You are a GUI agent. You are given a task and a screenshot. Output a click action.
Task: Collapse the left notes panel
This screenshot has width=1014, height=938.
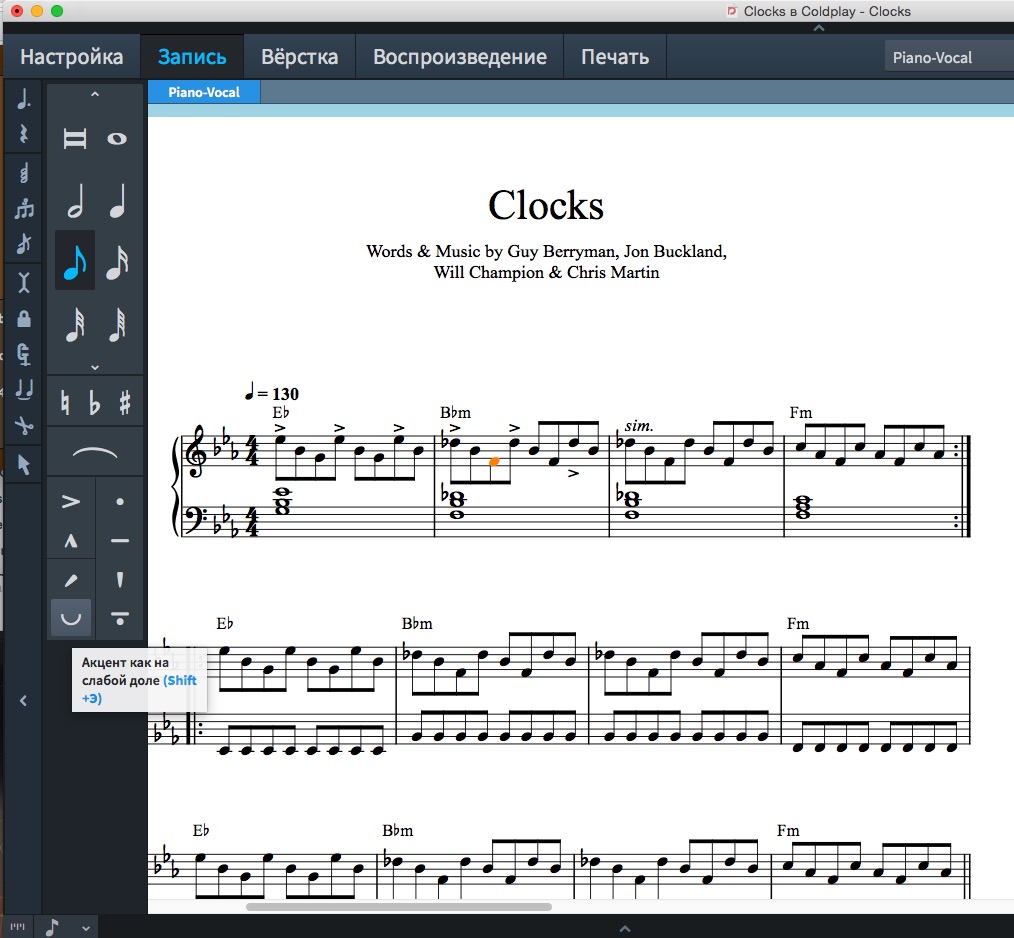click(23, 700)
